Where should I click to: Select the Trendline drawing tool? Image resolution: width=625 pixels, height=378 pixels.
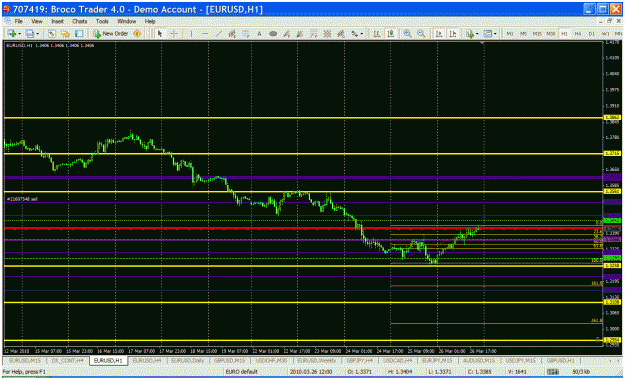(x=218, y=34)
